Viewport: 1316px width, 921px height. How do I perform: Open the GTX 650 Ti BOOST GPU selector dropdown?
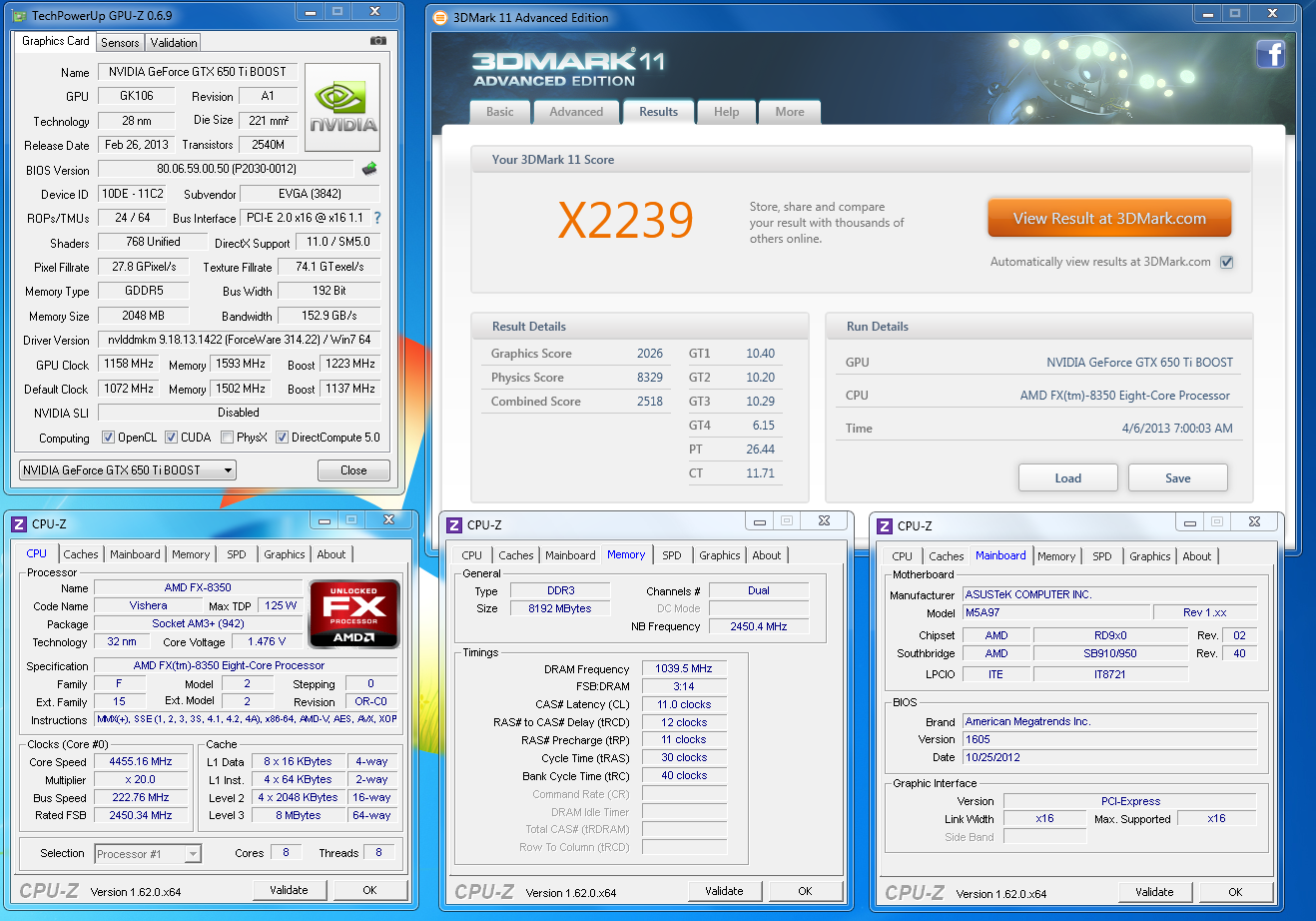tap(128, 470)
